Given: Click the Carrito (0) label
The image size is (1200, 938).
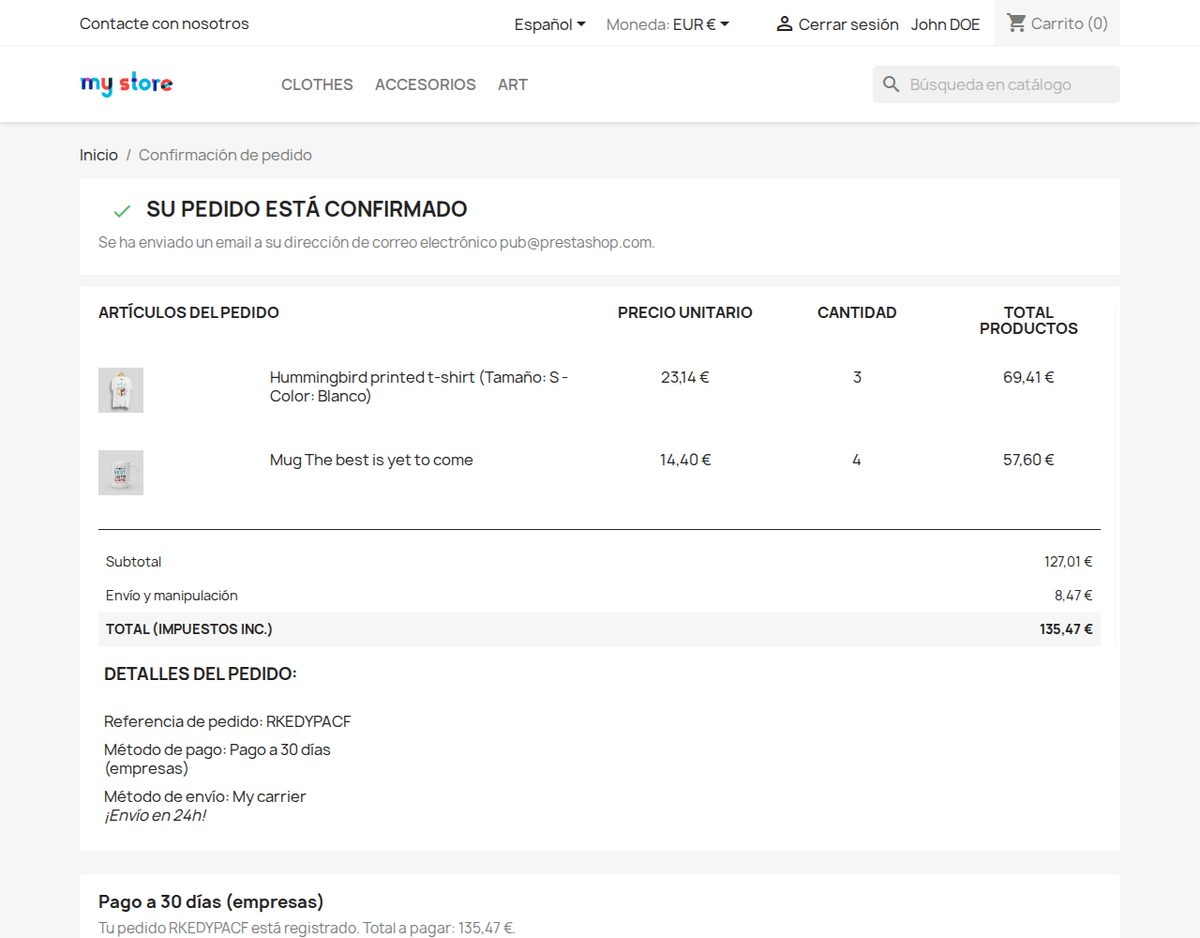Looking at the screenshot, I should coord(1069,23).
